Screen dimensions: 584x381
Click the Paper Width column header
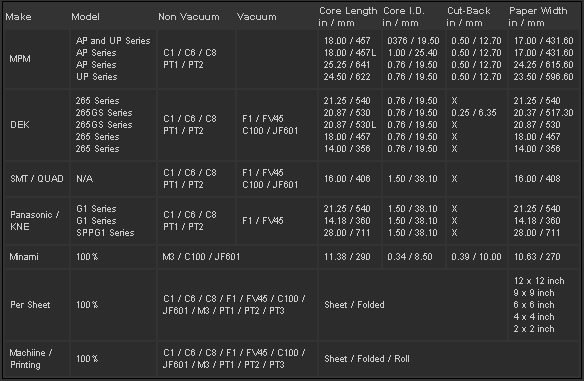538,17
